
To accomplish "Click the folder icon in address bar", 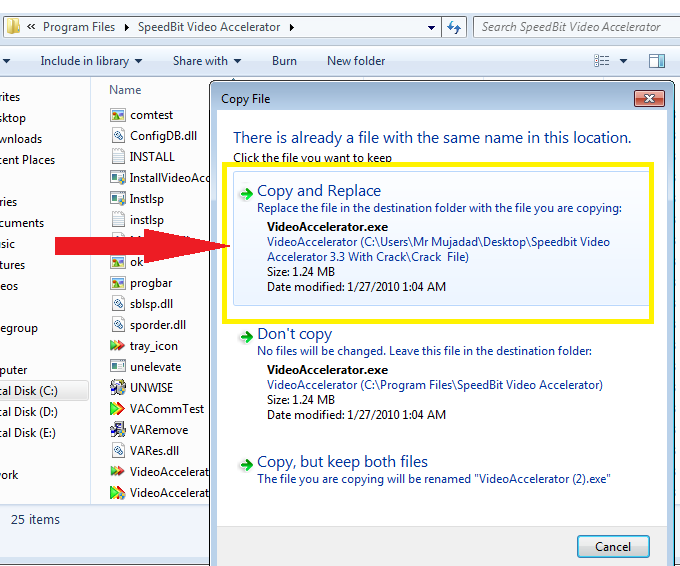I will 13,26.
